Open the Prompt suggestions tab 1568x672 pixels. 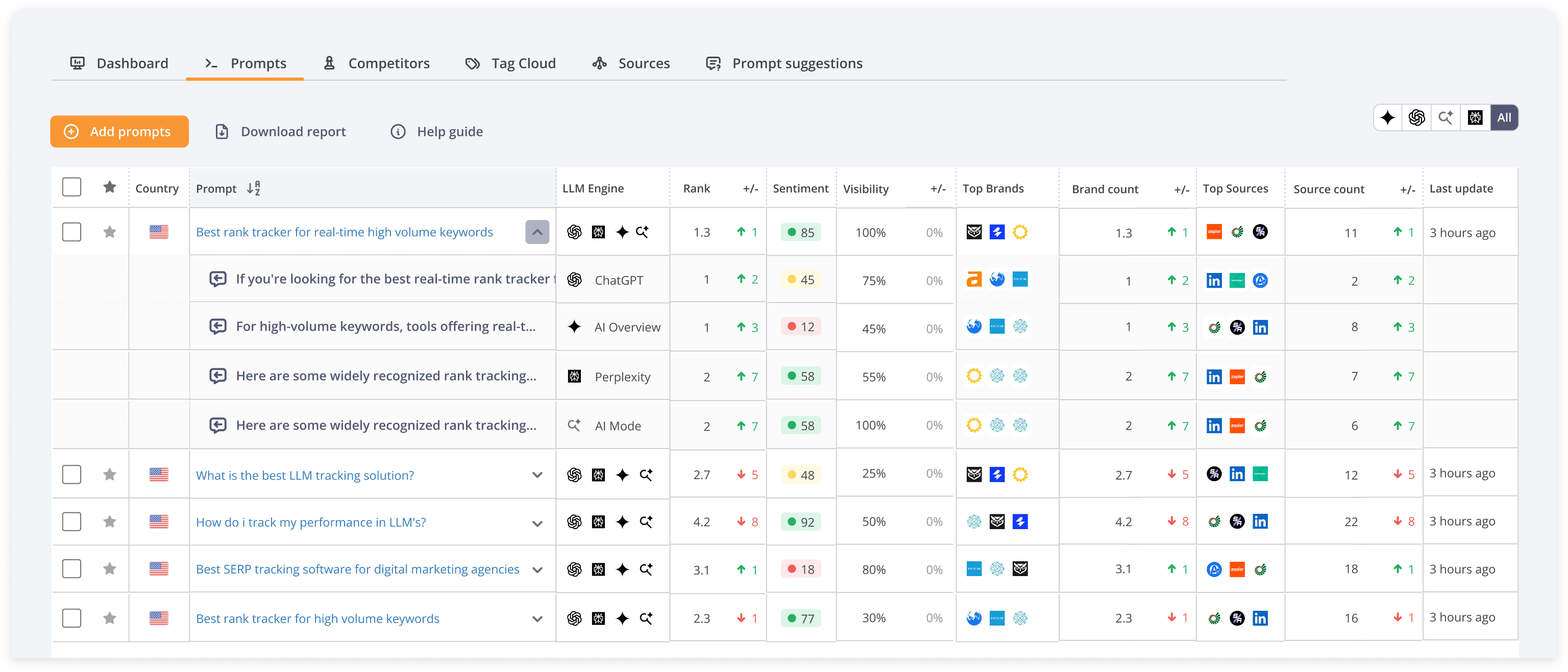783,63
